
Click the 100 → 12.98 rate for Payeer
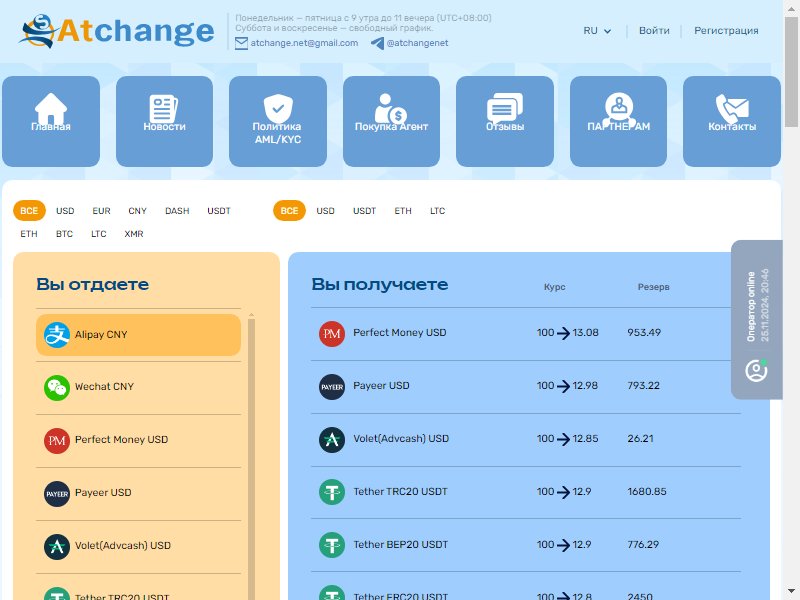(567, 386)
